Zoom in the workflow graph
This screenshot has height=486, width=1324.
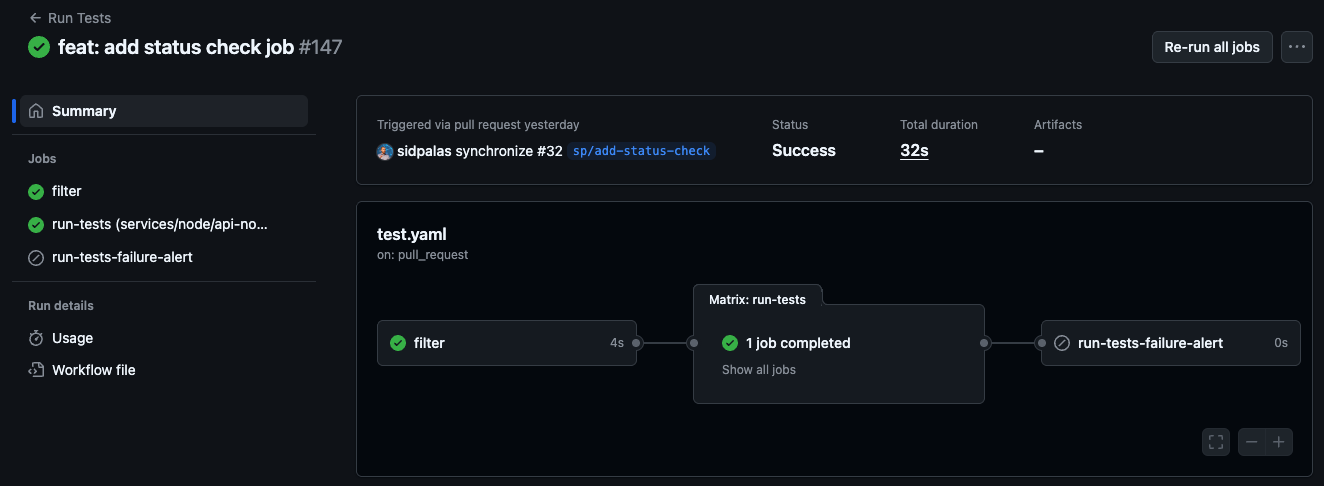pyautogui.click(x=1279, y=442)
